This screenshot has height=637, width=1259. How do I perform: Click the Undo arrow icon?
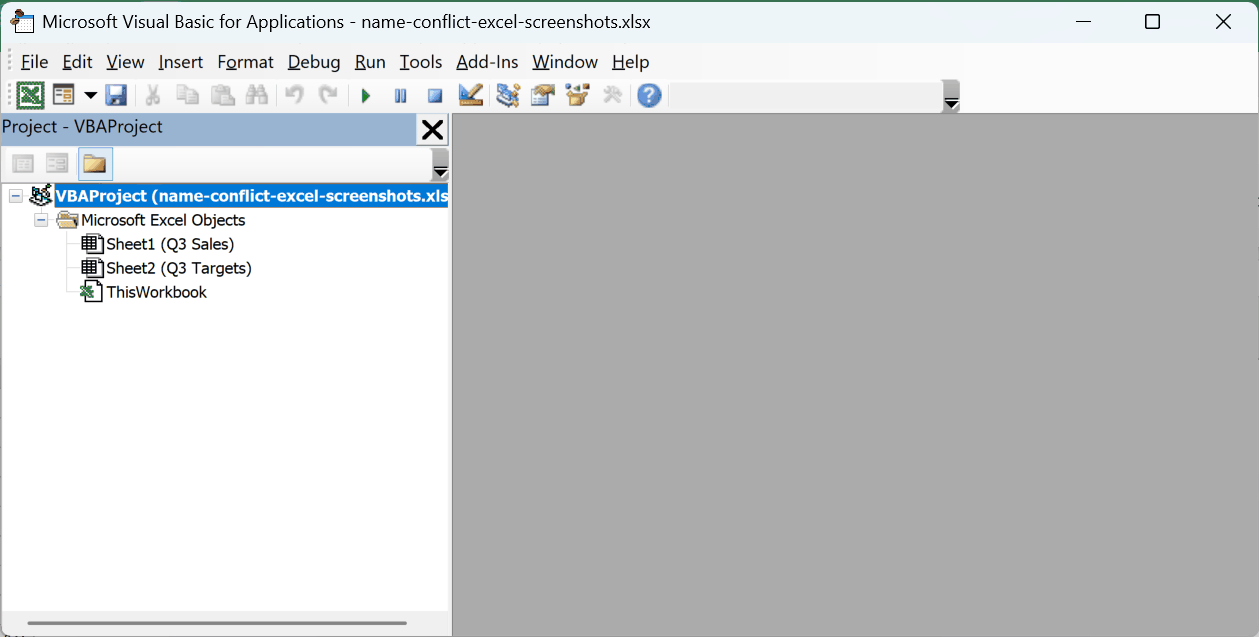point(294,95)
